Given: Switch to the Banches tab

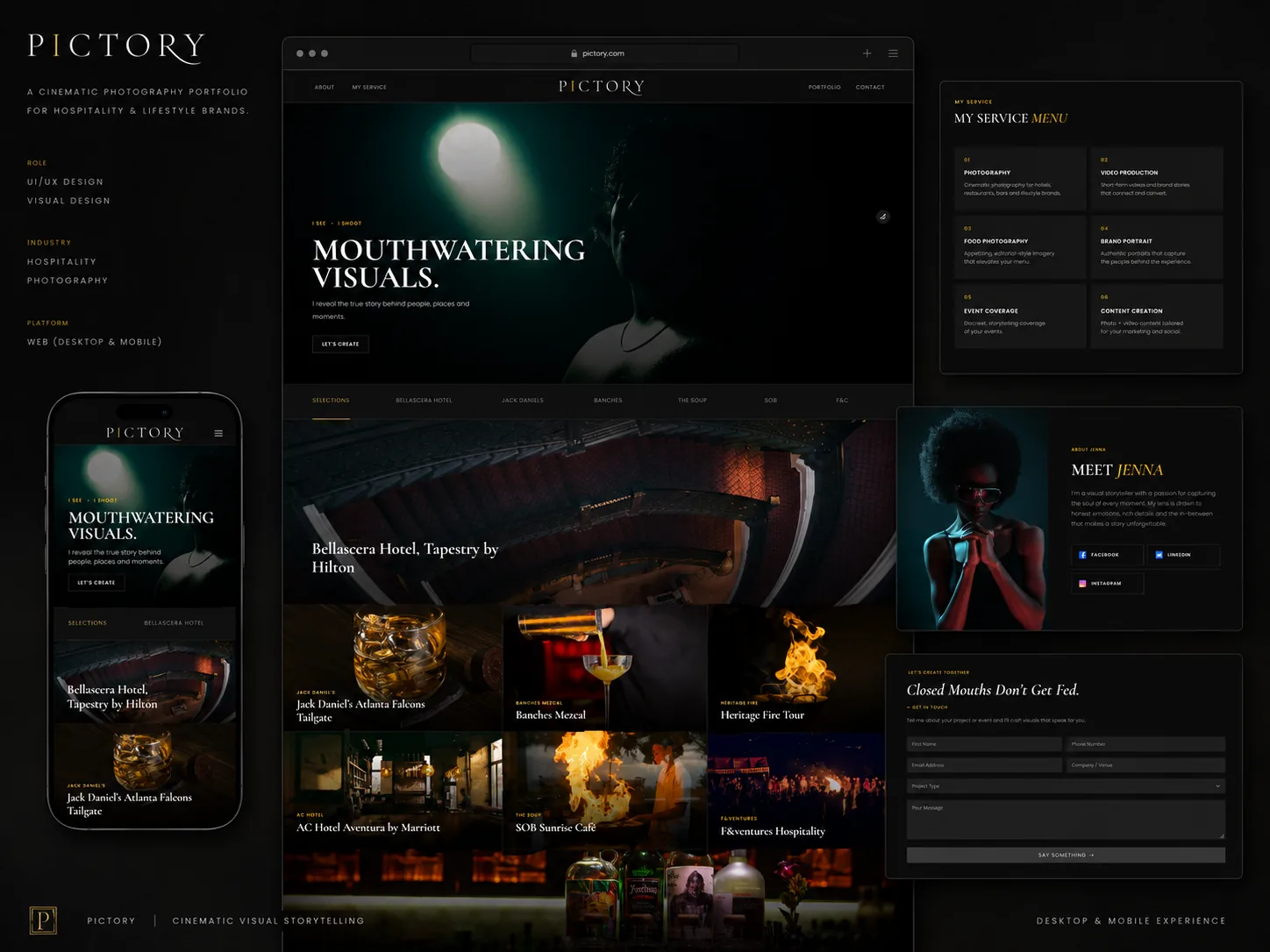Looking at the screenshot, I should coord(608,401).
